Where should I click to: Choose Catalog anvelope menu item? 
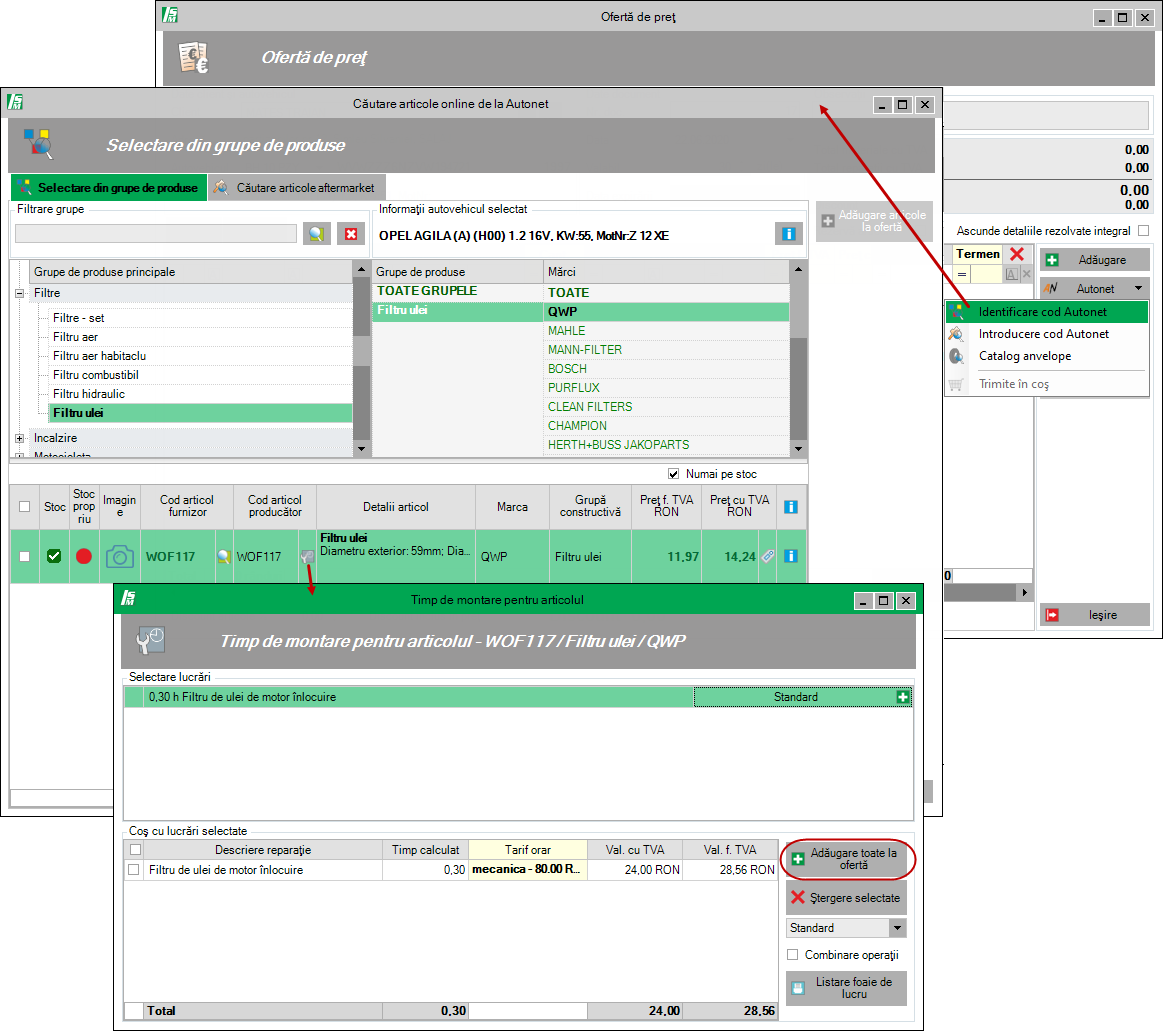pyautogui.click(x=1047, y=356)
